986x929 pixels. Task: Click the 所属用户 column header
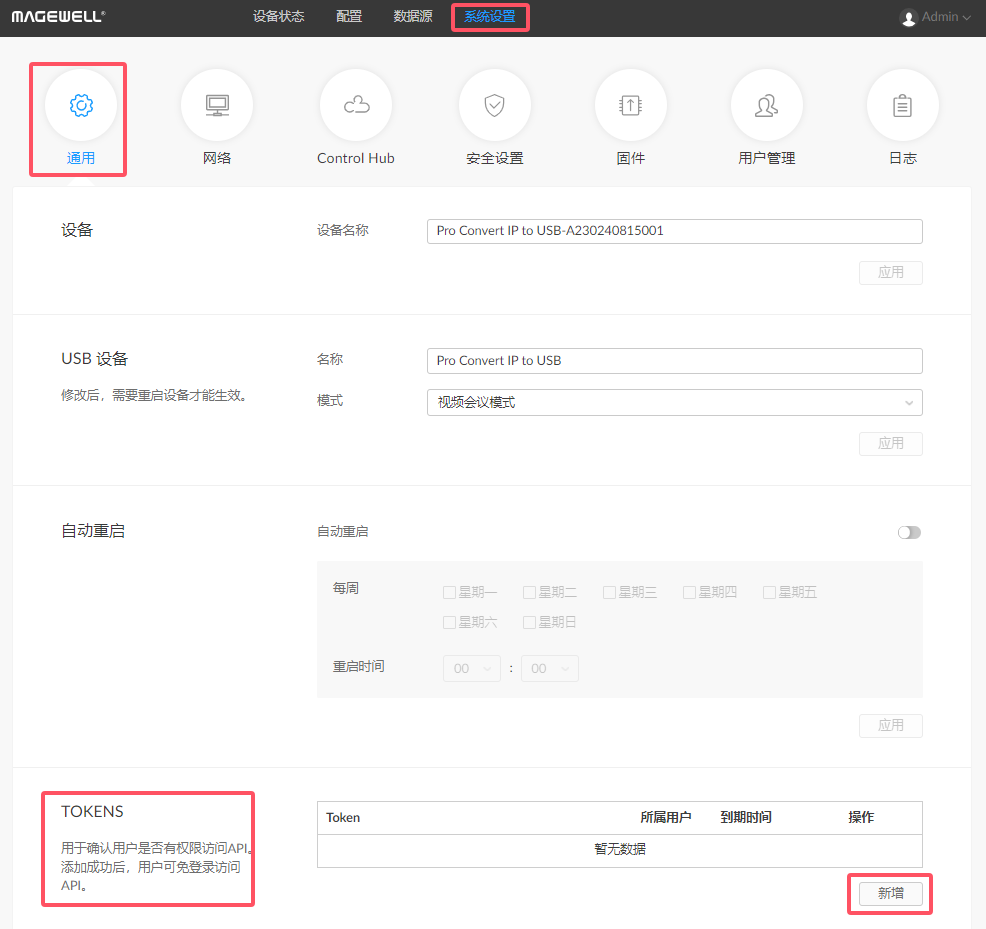[665, 817]
